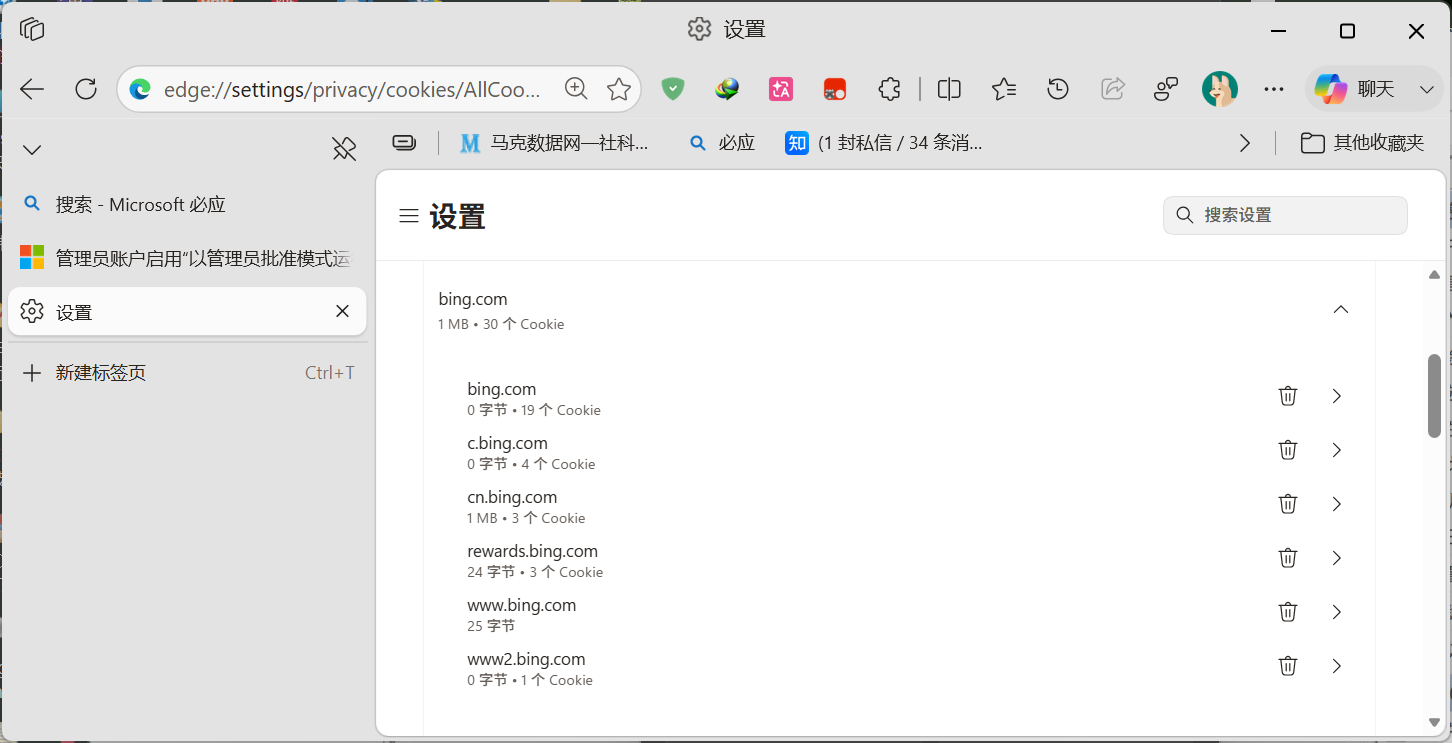The height and width of the screenshot is (743, 1452).
Task: Open the zoom magnifier in address bar
Action: pos(576,89)
